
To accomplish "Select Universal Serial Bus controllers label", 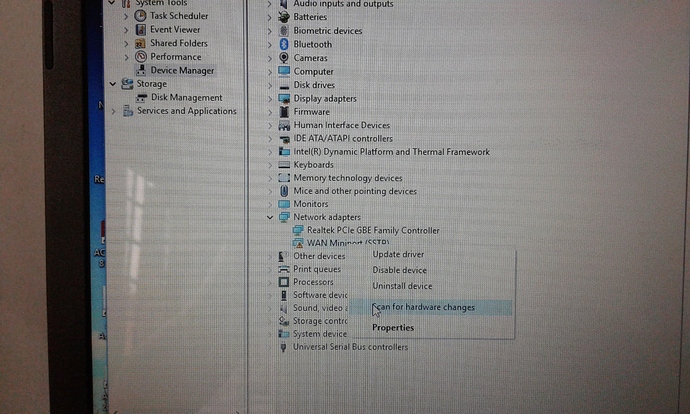I will (x=350, y=347).
